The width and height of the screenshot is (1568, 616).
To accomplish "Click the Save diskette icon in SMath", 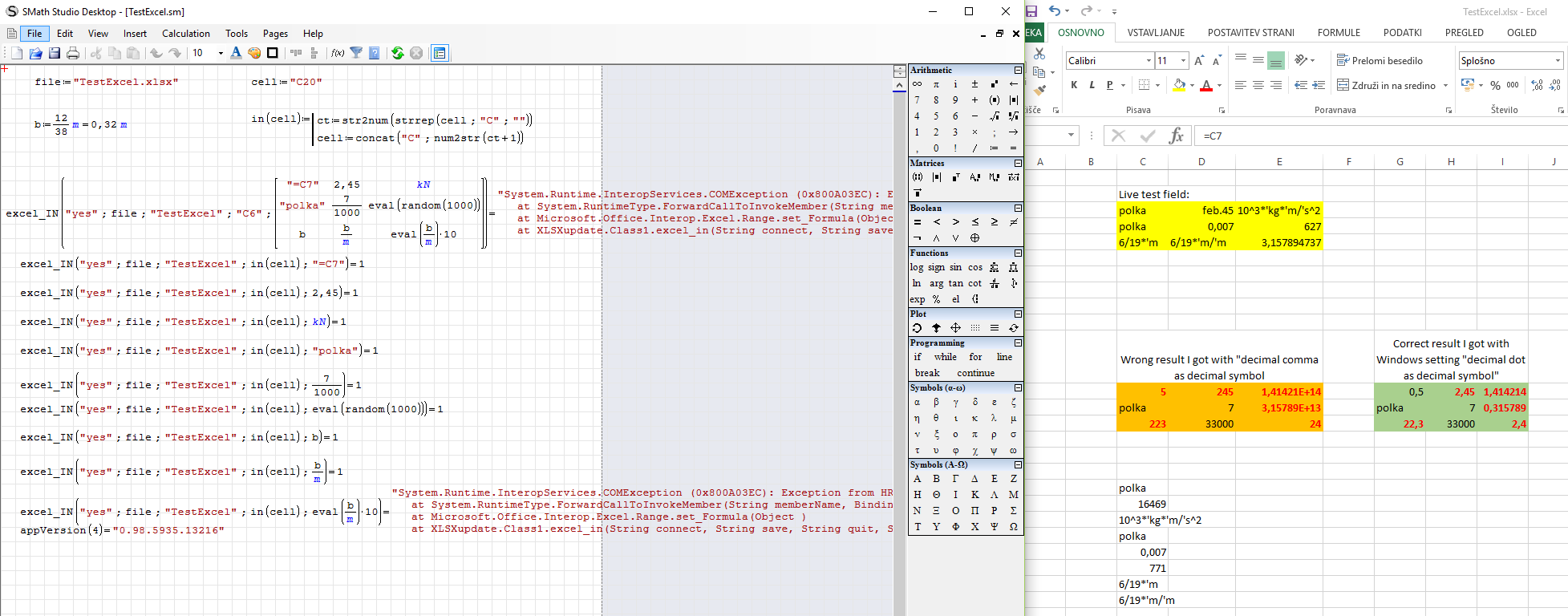I will 55,53.
